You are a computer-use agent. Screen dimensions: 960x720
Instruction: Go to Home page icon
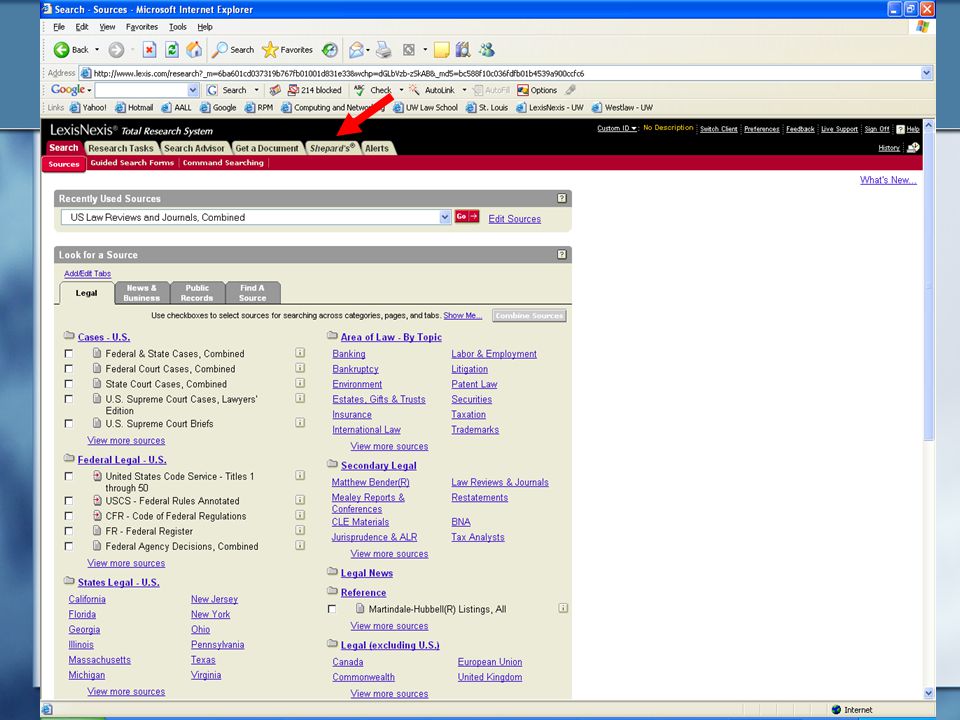coord(194,50)
